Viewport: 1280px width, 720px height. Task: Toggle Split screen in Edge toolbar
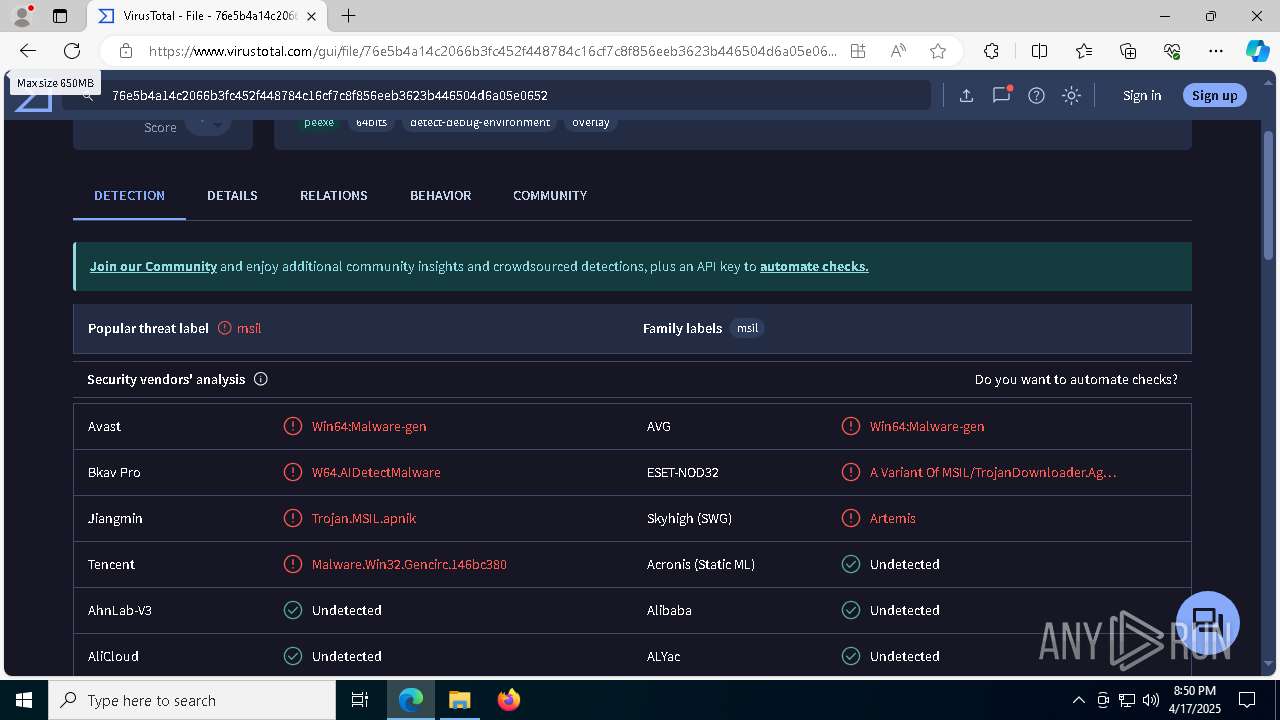1039,51
